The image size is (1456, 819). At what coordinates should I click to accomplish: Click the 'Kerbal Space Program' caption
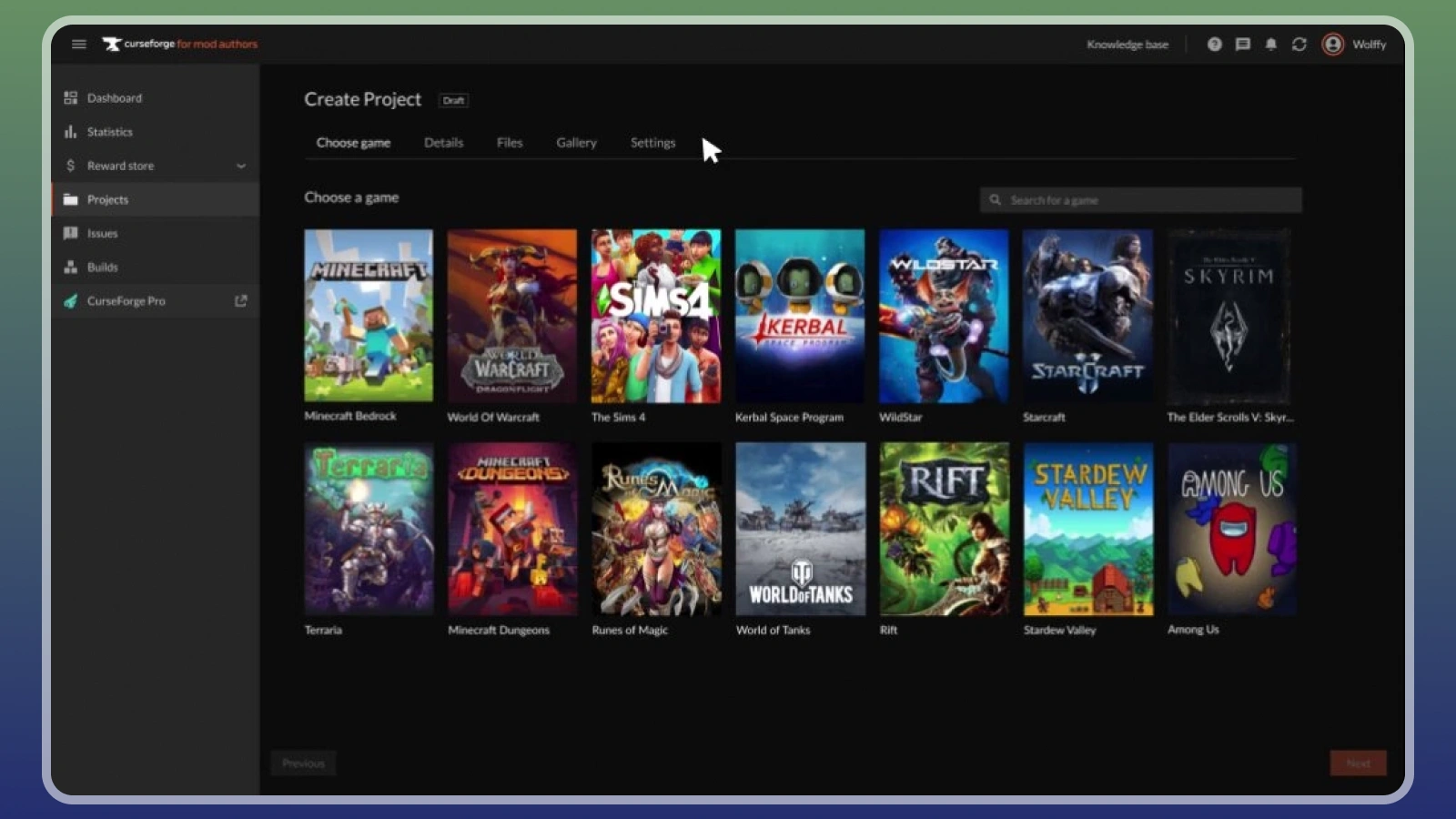pyautogui.click(x=789, y=418)
